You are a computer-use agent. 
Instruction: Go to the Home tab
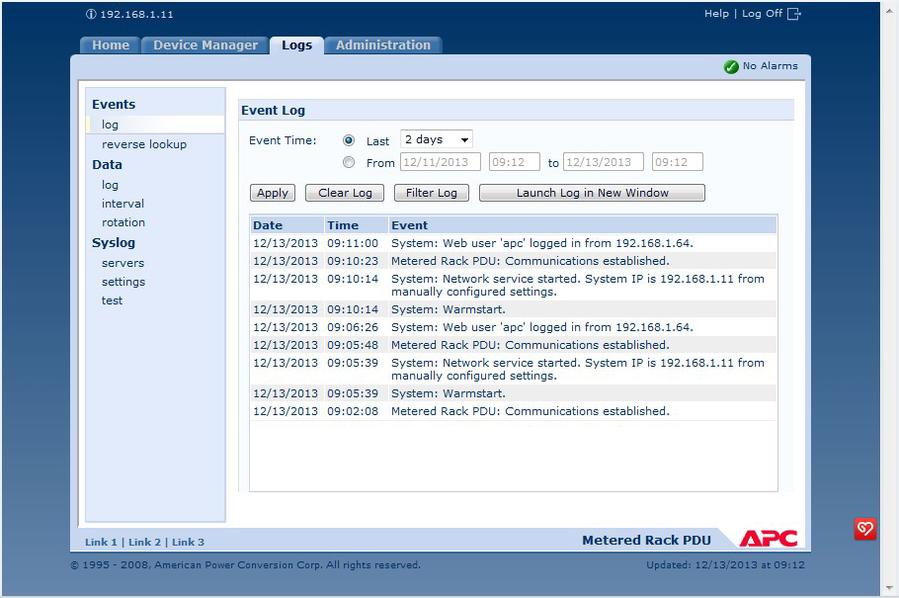[110, 45]
